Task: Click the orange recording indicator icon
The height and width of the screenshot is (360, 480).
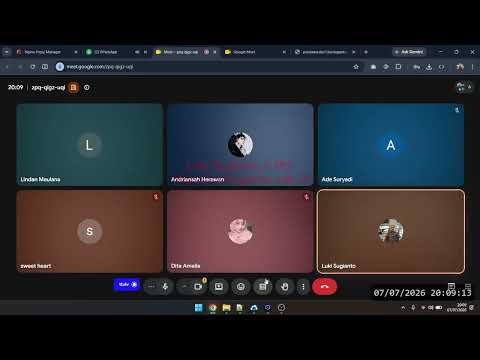Action: [x=73, y=88]
